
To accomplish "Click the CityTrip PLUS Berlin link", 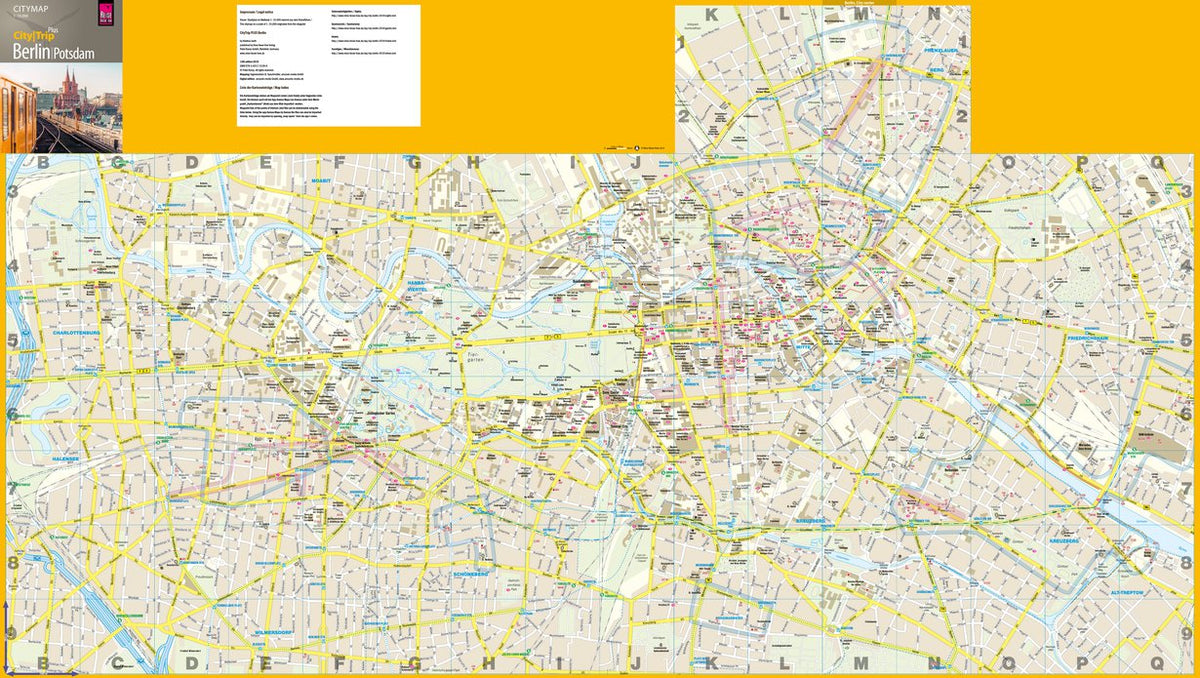I will (x=252, y=33).
